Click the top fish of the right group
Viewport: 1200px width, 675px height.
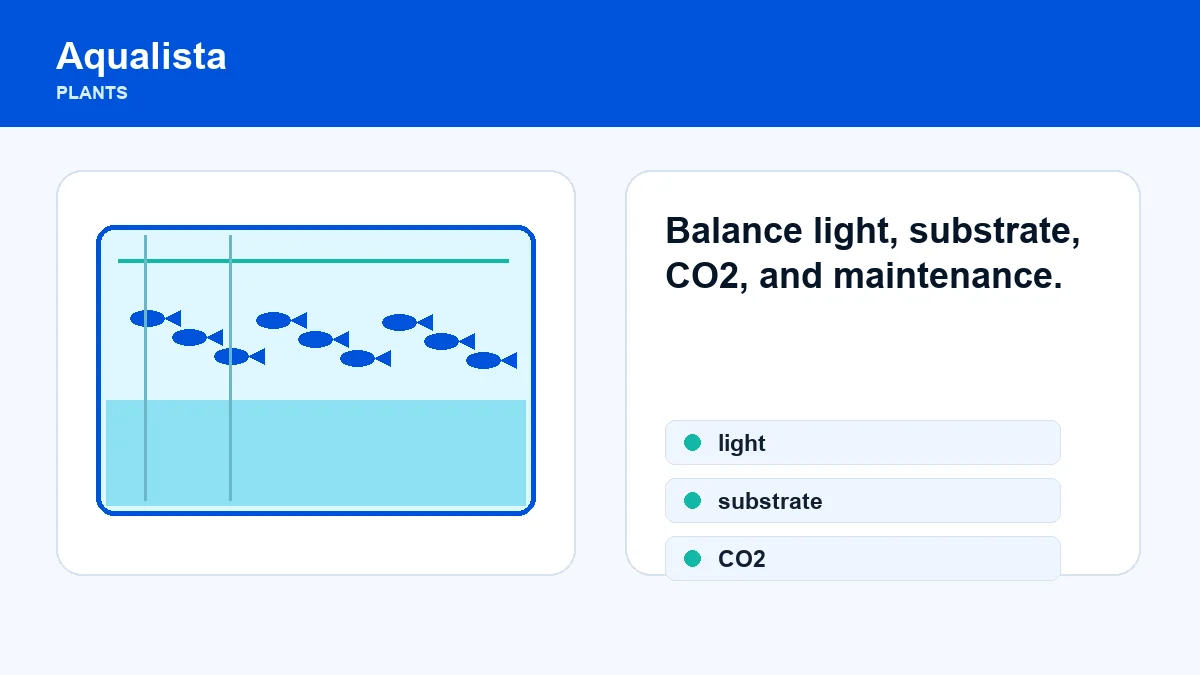pos(407,322)
